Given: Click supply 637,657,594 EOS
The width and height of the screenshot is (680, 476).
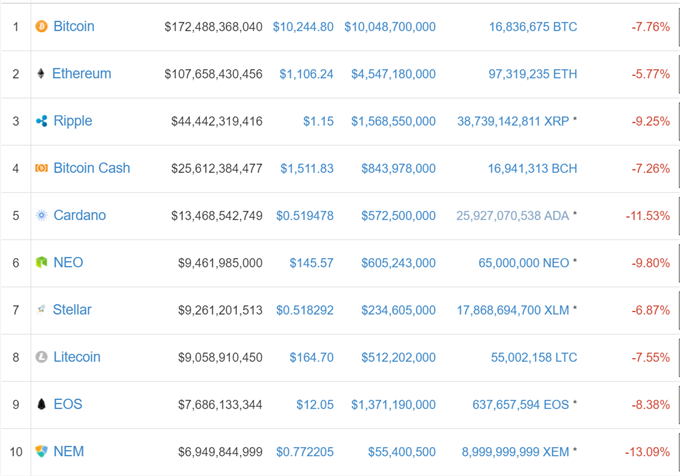Looking at the screenshot, I should click(x=520, y=405).
